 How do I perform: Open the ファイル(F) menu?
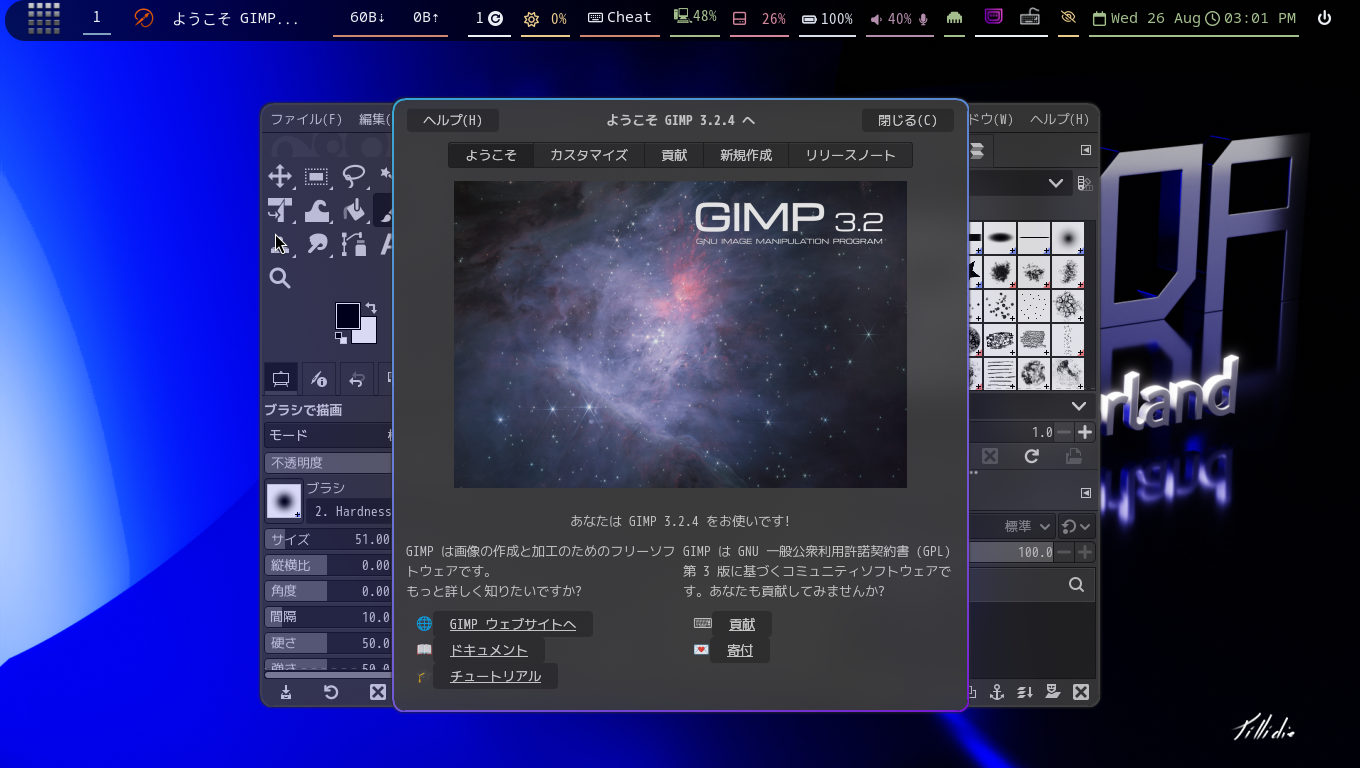[306, 119]
